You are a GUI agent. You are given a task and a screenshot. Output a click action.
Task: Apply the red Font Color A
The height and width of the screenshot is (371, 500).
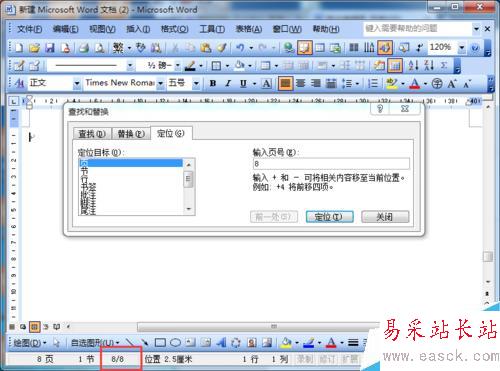pos(414,83)
